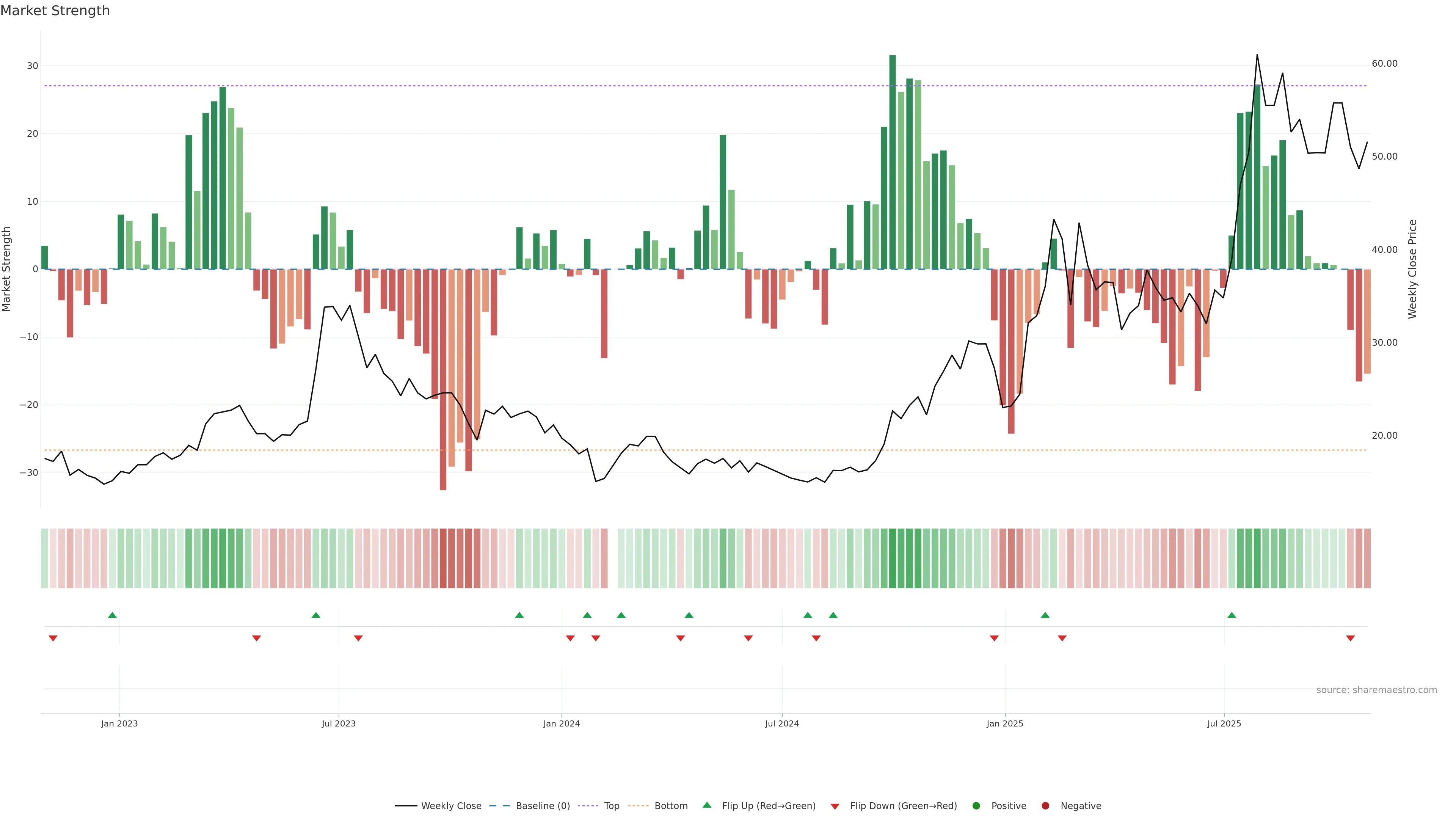Click the last green flip-up marker after Jul 2025
Viewport: 1456px width, 819px height.
click(x=1232, y=615)
